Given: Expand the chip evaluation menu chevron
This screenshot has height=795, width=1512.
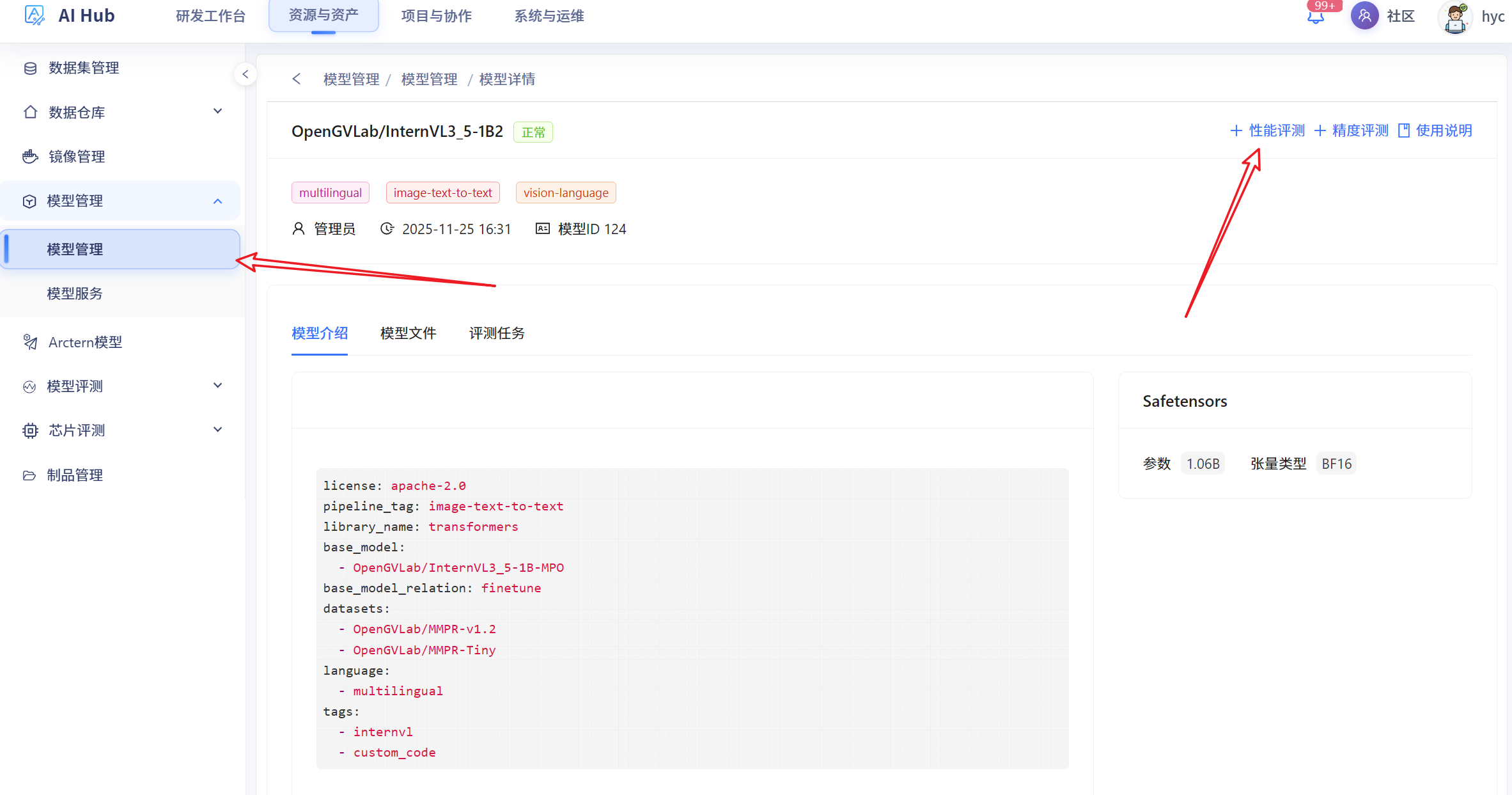Looking at the screenshot, I should pos(218,430).
